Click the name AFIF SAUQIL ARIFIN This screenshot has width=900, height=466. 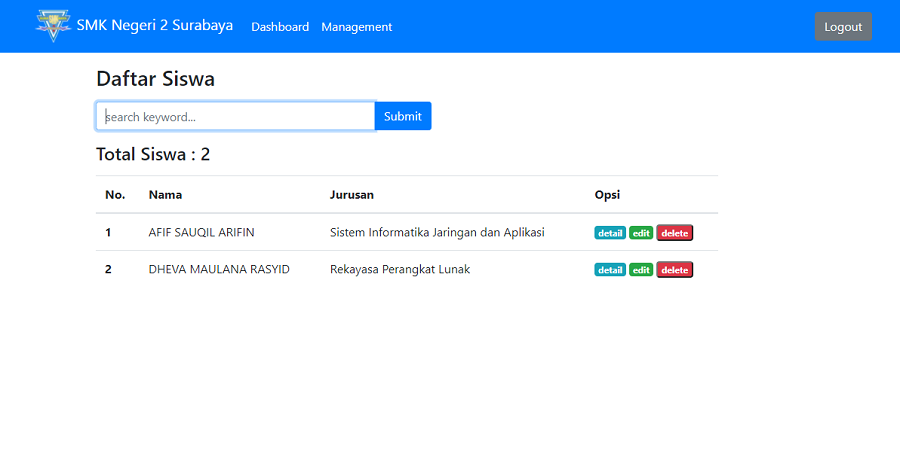pyautogui.click(x=201, y=232)
